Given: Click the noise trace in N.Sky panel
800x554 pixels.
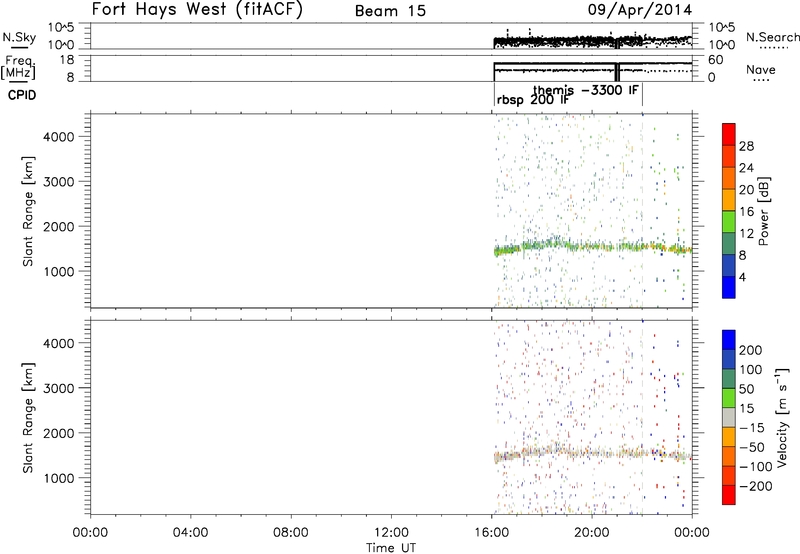Looking at the screenshot, I should 592,41.
